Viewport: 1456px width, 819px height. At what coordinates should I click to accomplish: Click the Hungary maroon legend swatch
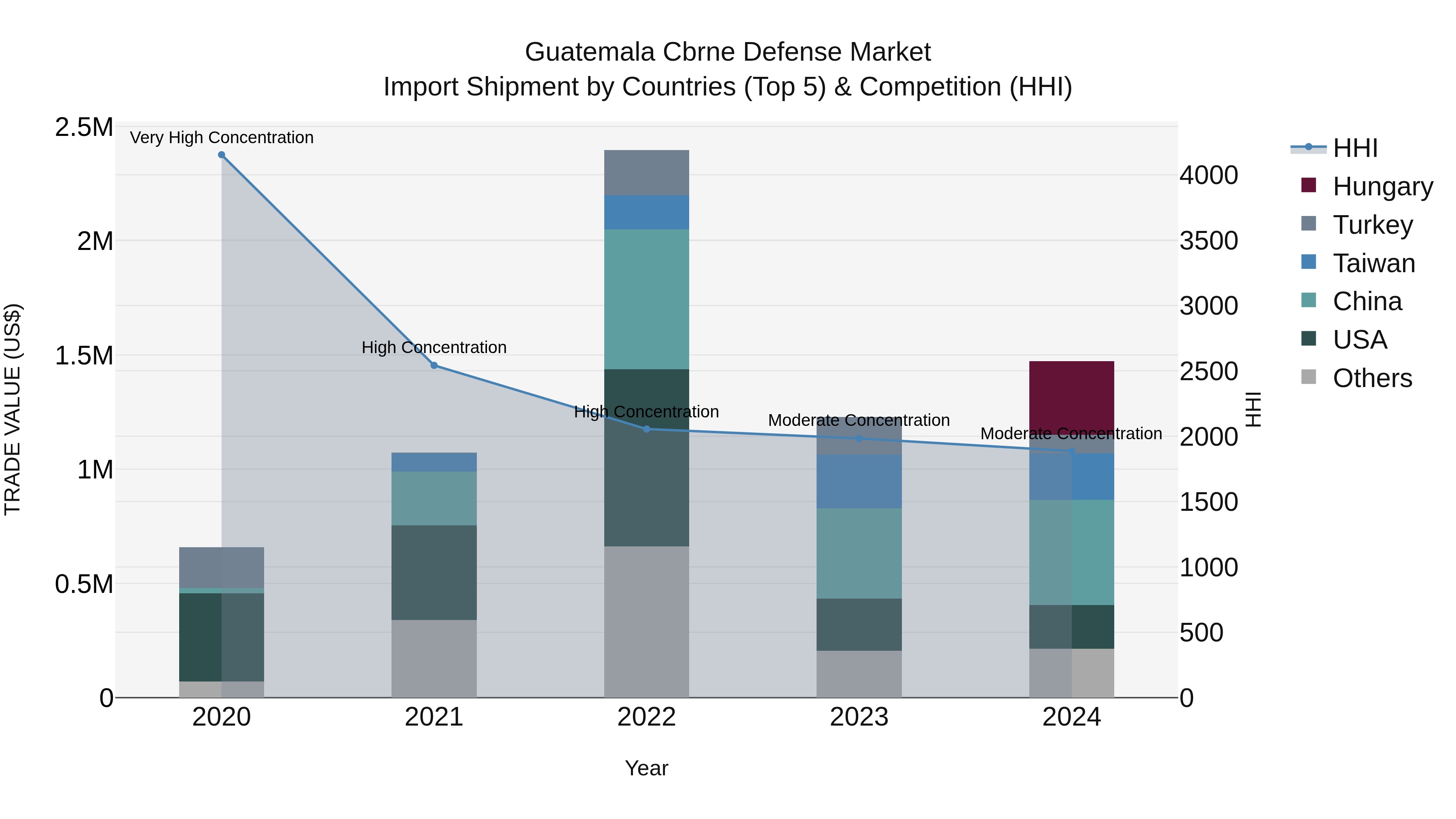pyautogui.click(x=1308, y=185)
